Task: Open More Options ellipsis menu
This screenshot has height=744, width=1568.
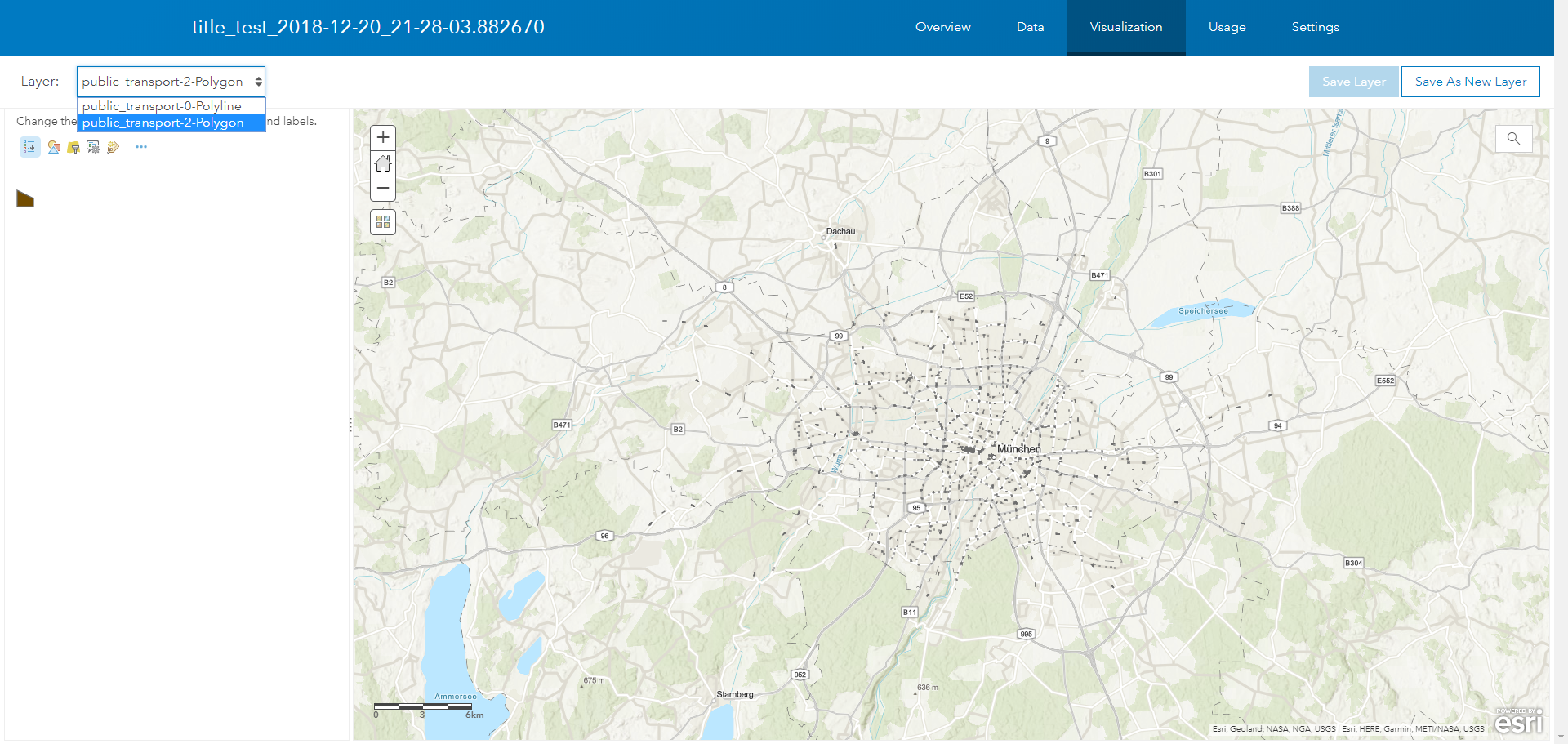Action: coord(141,147)
